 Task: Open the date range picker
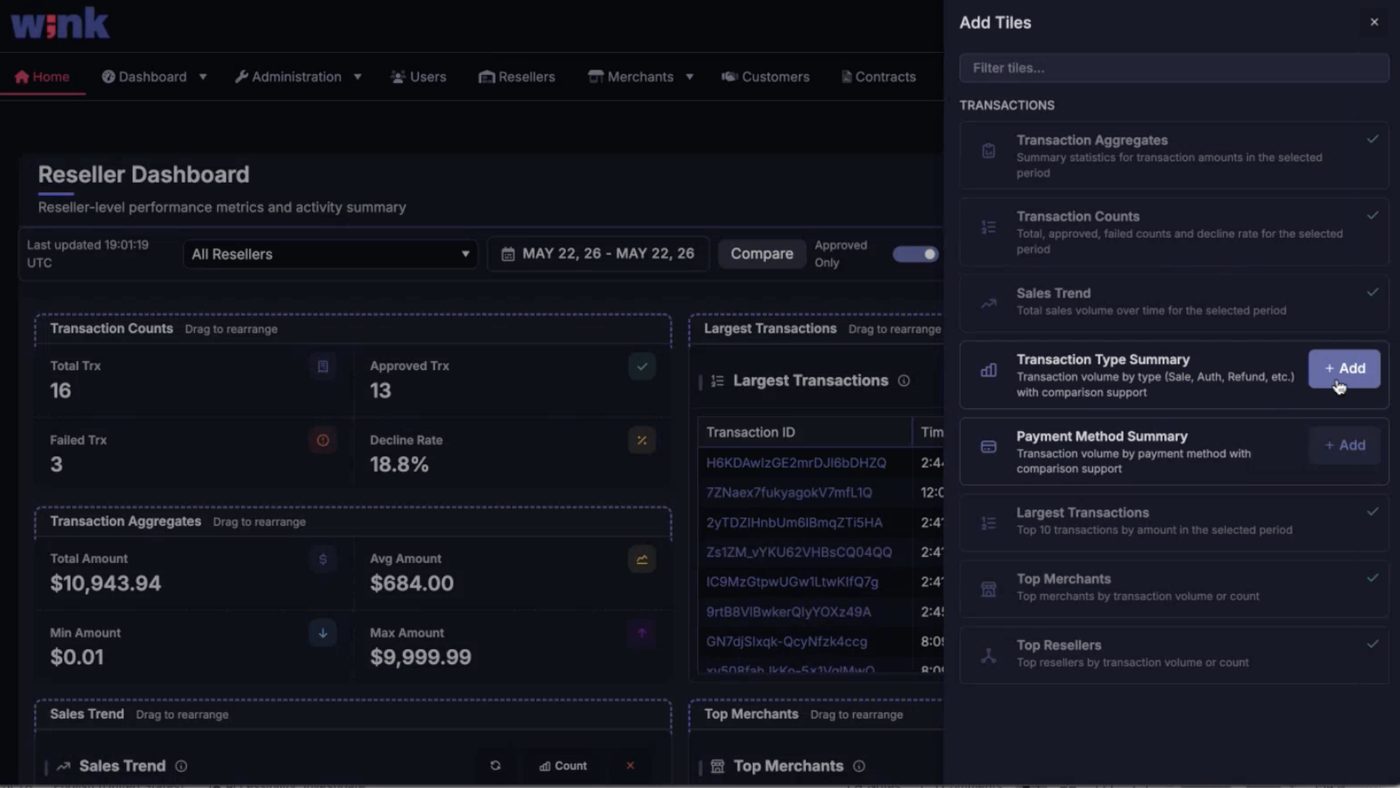point(598,254)
